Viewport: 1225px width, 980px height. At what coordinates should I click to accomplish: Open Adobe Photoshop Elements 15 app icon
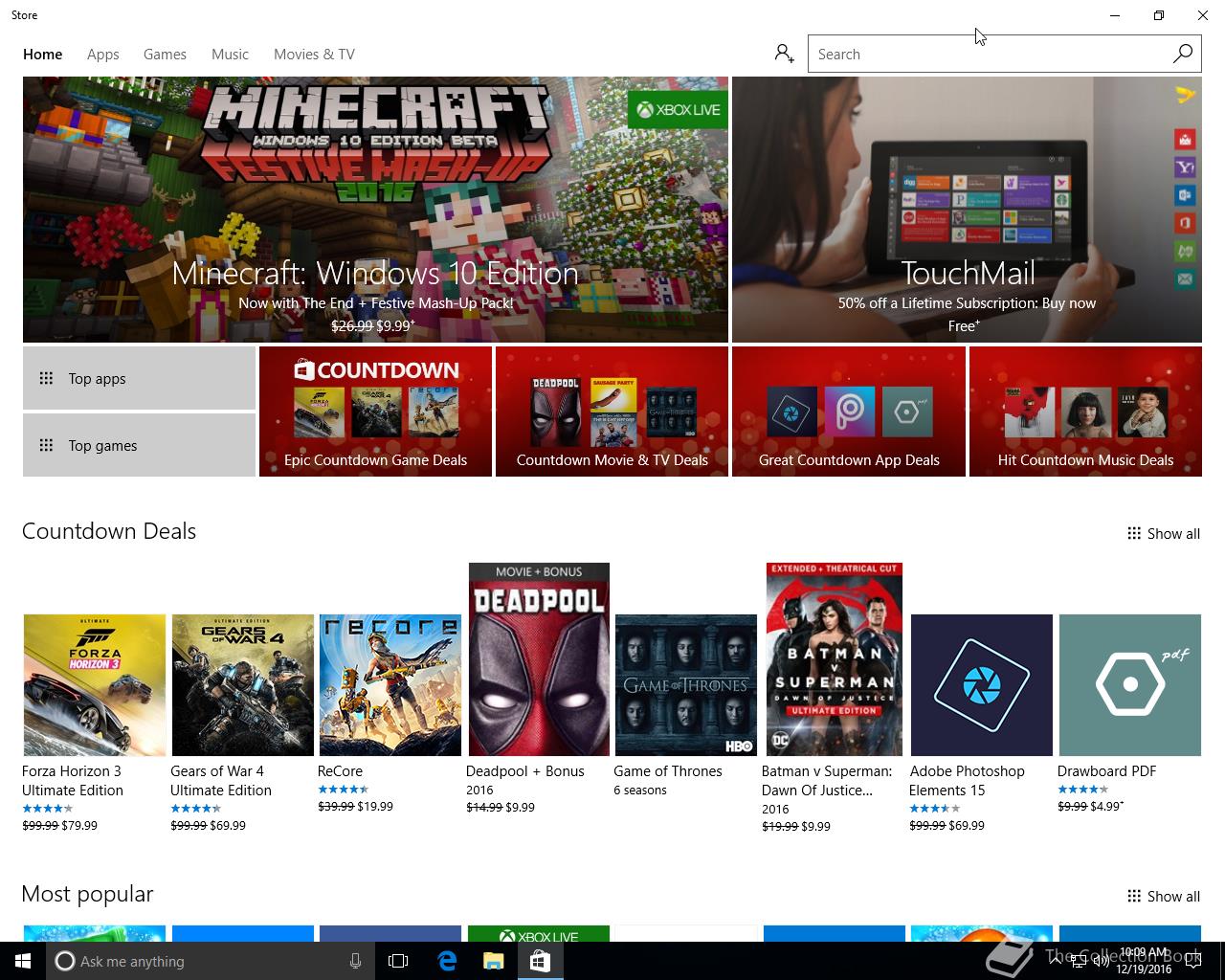coord(982,685)
